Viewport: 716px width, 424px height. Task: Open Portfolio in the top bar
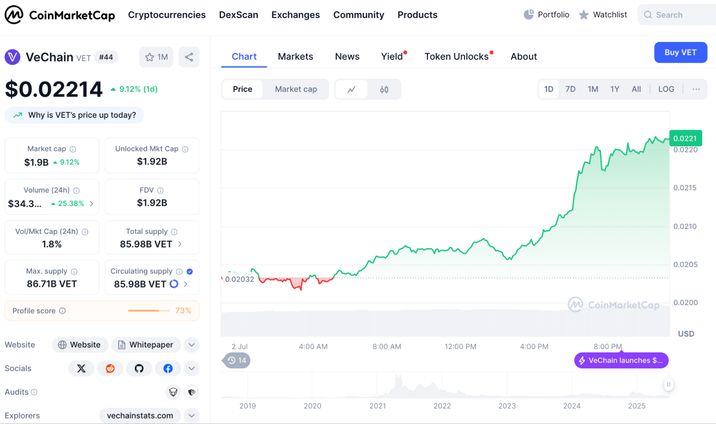(546, 15)
